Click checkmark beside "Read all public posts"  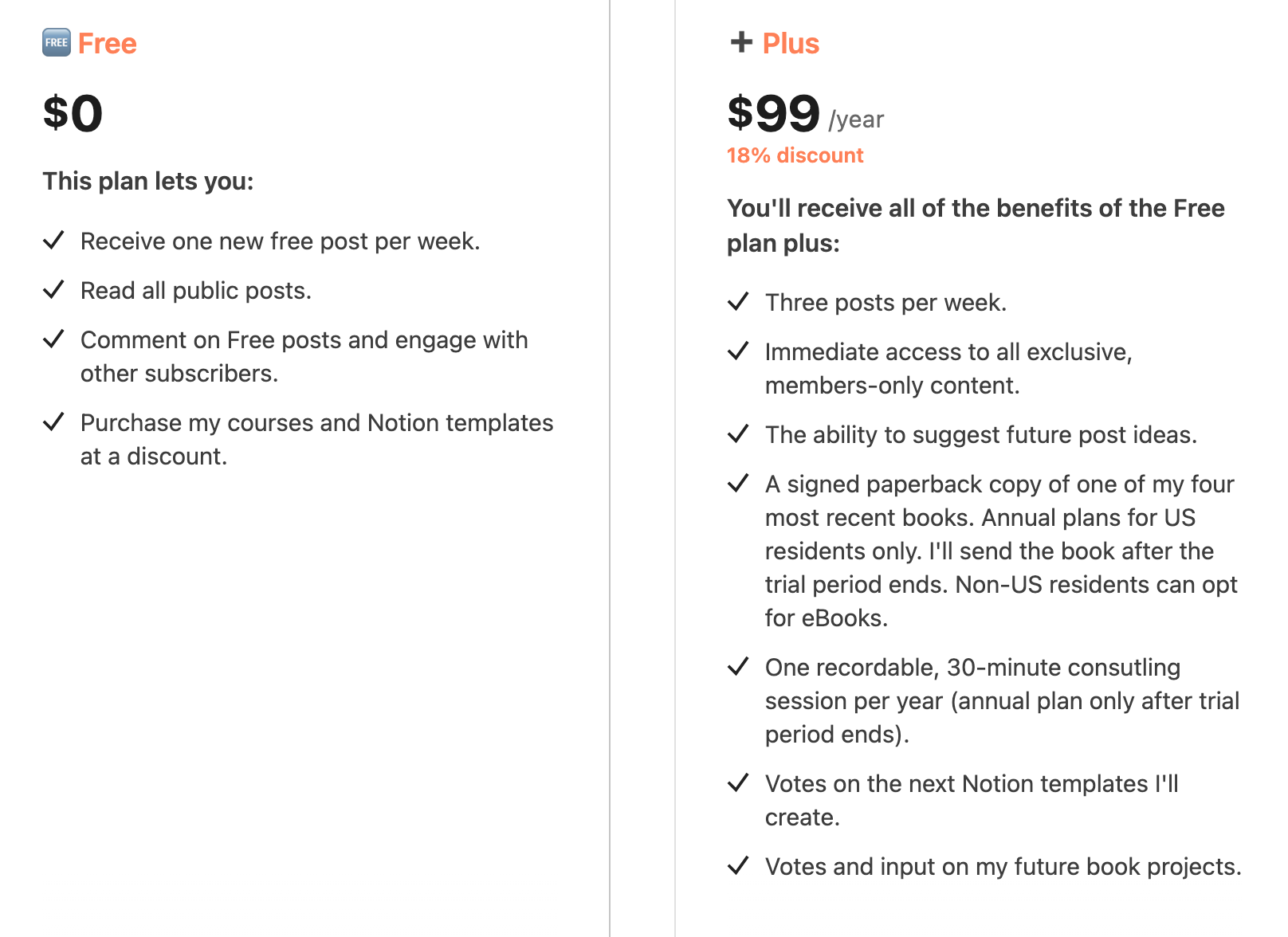click(53, 289)
